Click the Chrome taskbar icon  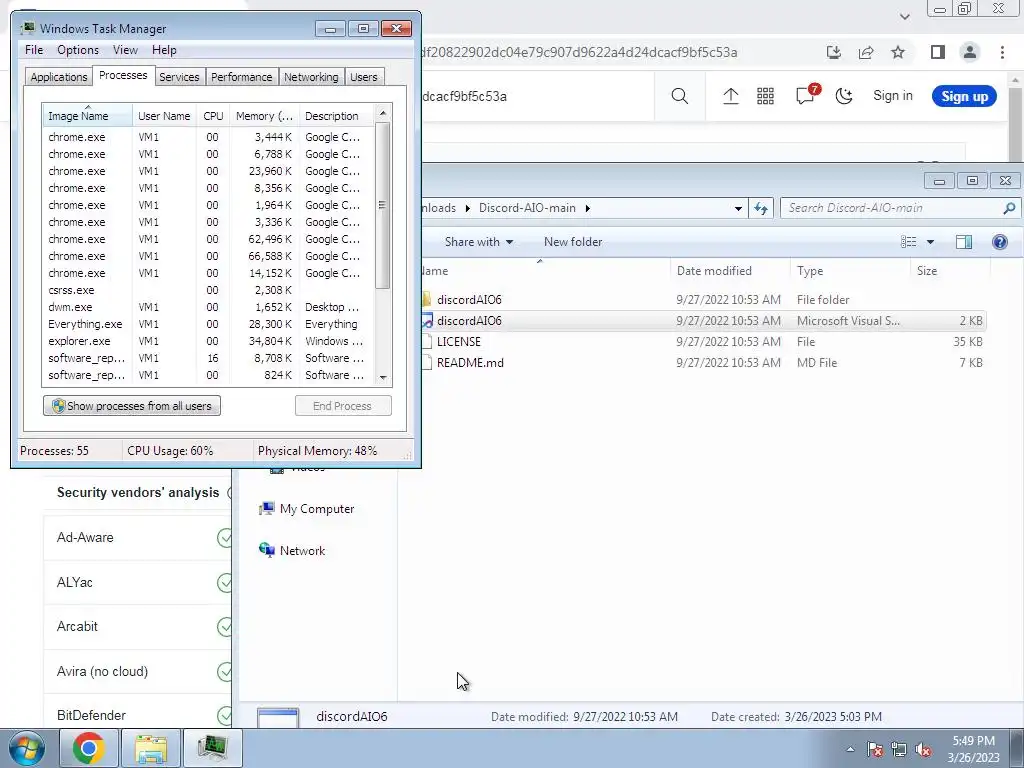[88, 748]
